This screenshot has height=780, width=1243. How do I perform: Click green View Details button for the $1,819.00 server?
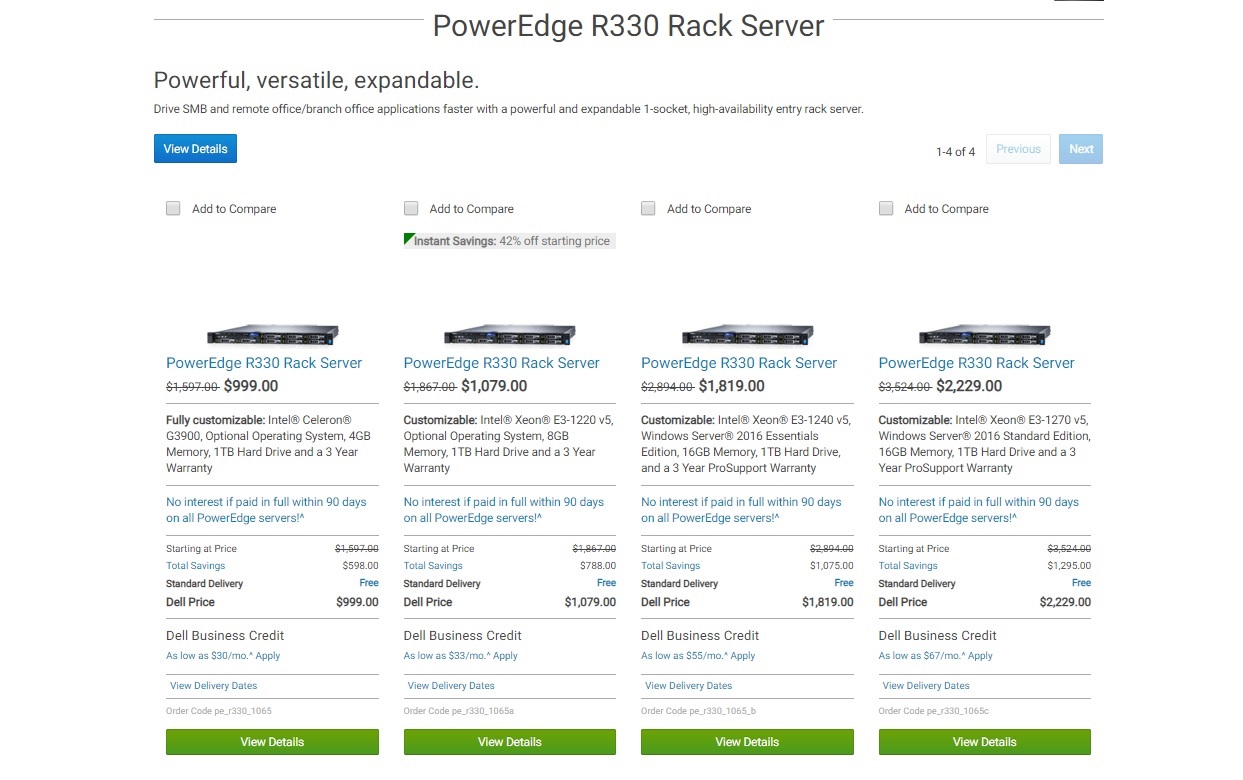coord(747,742)
